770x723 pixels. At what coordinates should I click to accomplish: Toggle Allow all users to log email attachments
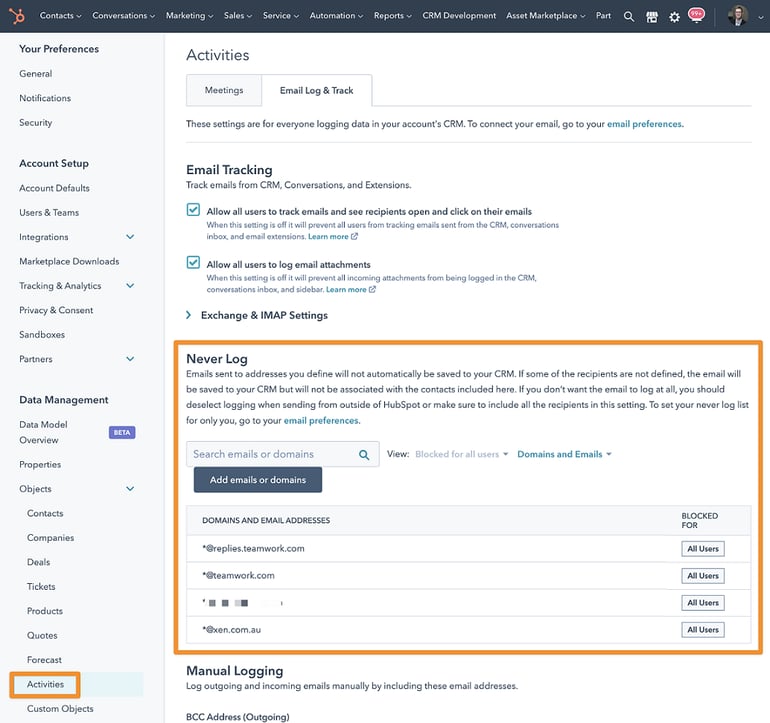193,262
